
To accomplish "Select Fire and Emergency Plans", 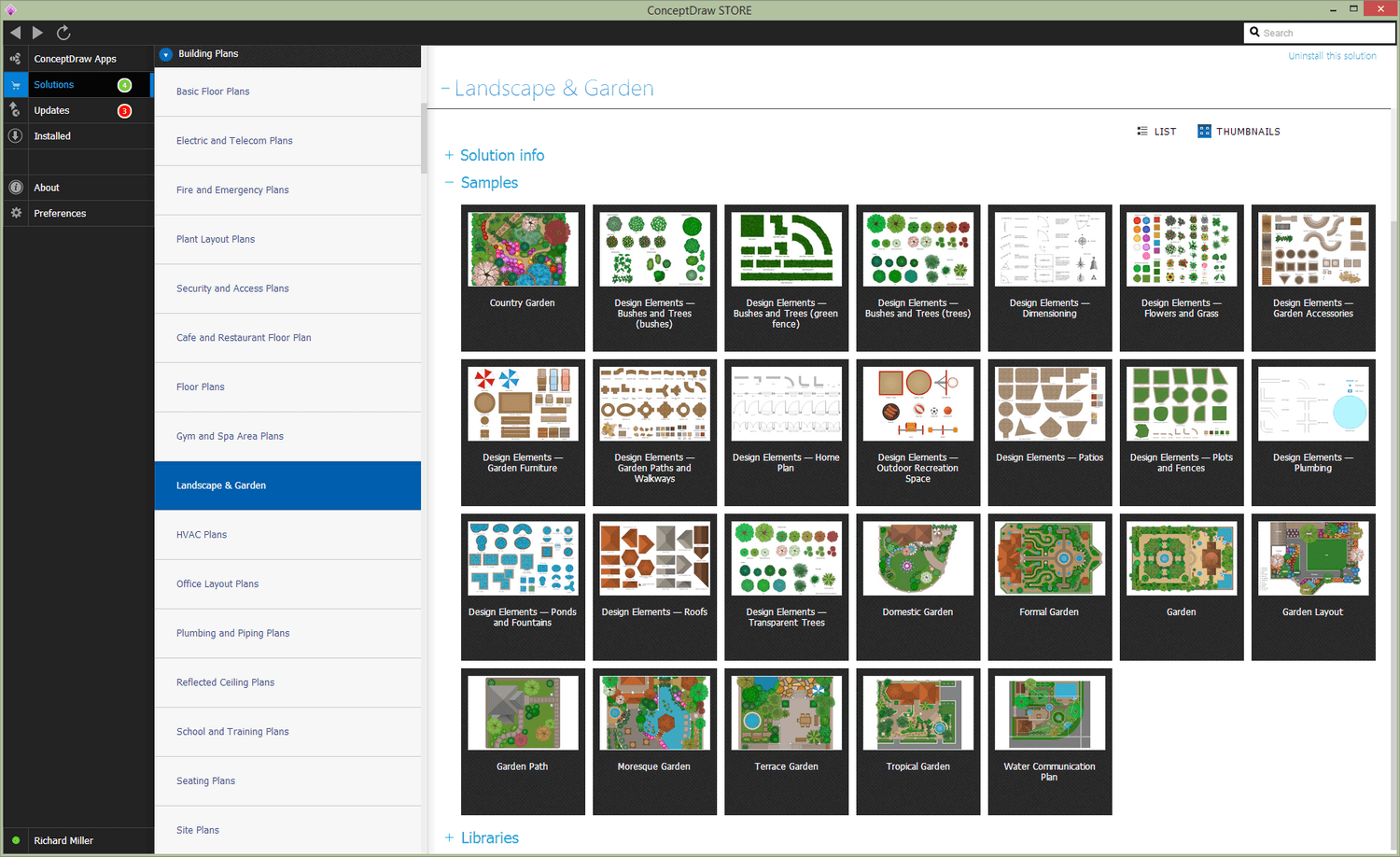I will click(287, 190).
